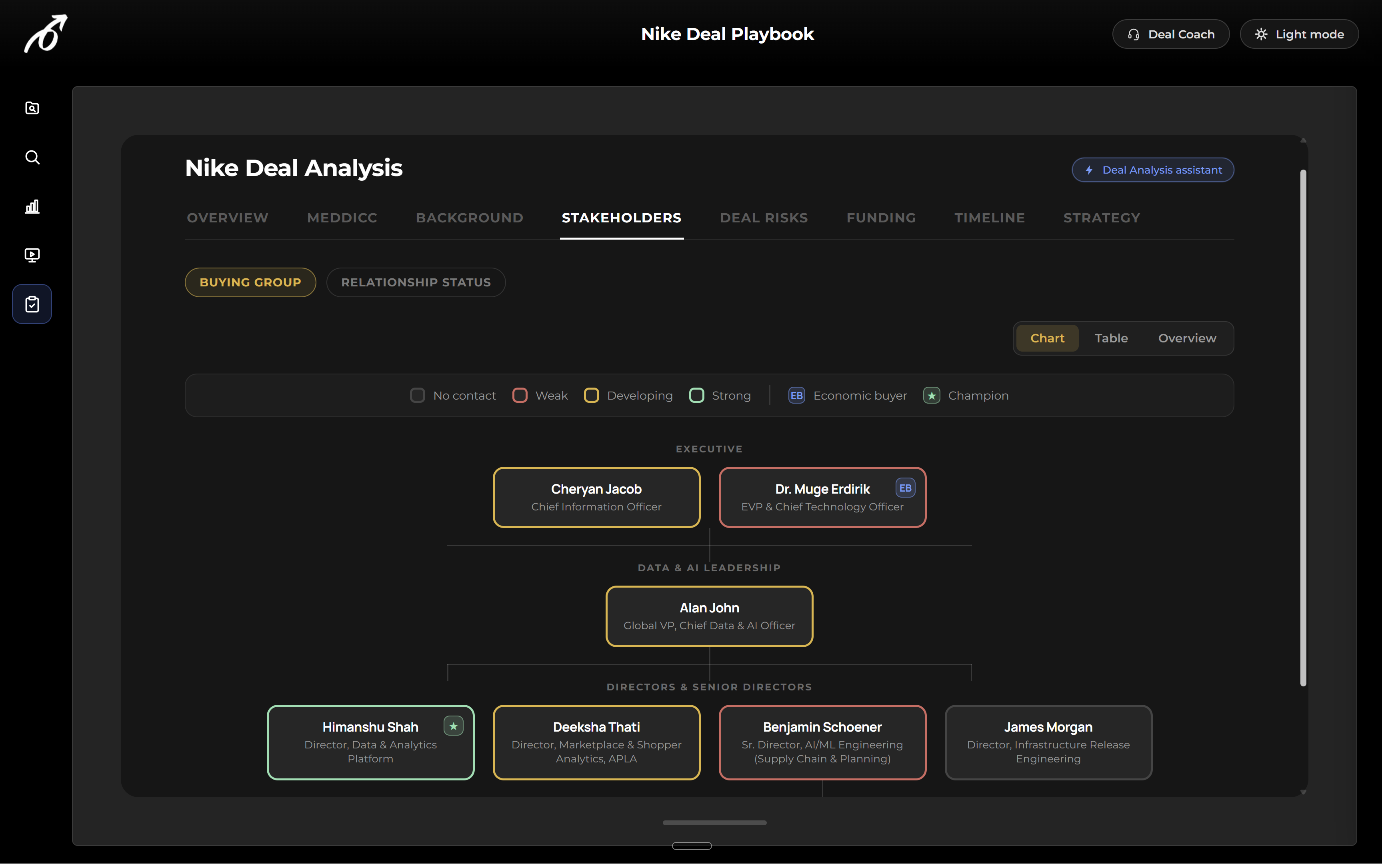Open the bar chart analytics sidebar icon
The width and height of the screenshot is (1382, 864).
pos(32,206)
